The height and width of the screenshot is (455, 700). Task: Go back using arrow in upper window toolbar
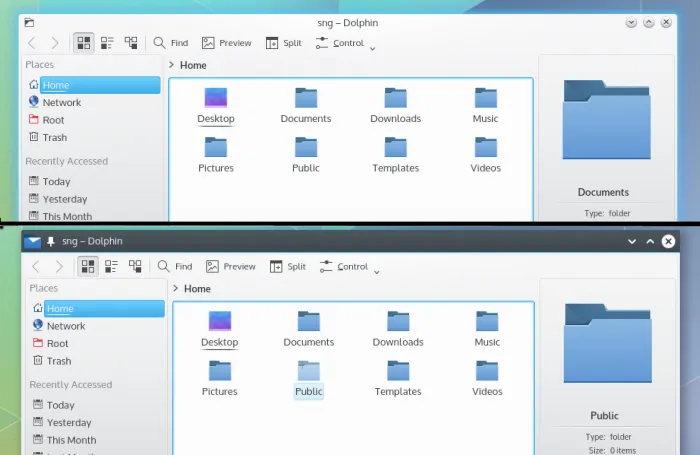(32, 43)
